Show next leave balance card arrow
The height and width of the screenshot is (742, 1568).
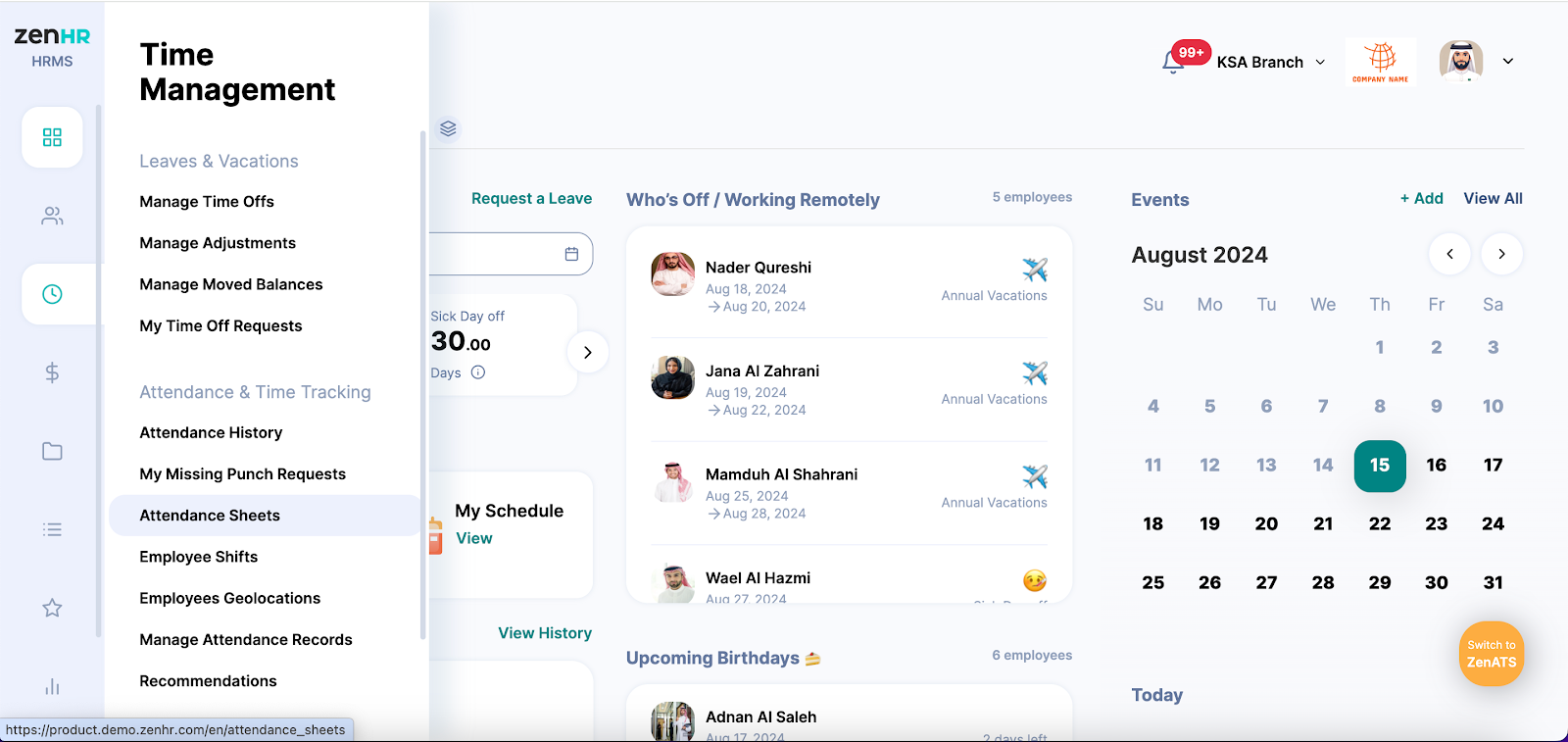tap(587, 353)
